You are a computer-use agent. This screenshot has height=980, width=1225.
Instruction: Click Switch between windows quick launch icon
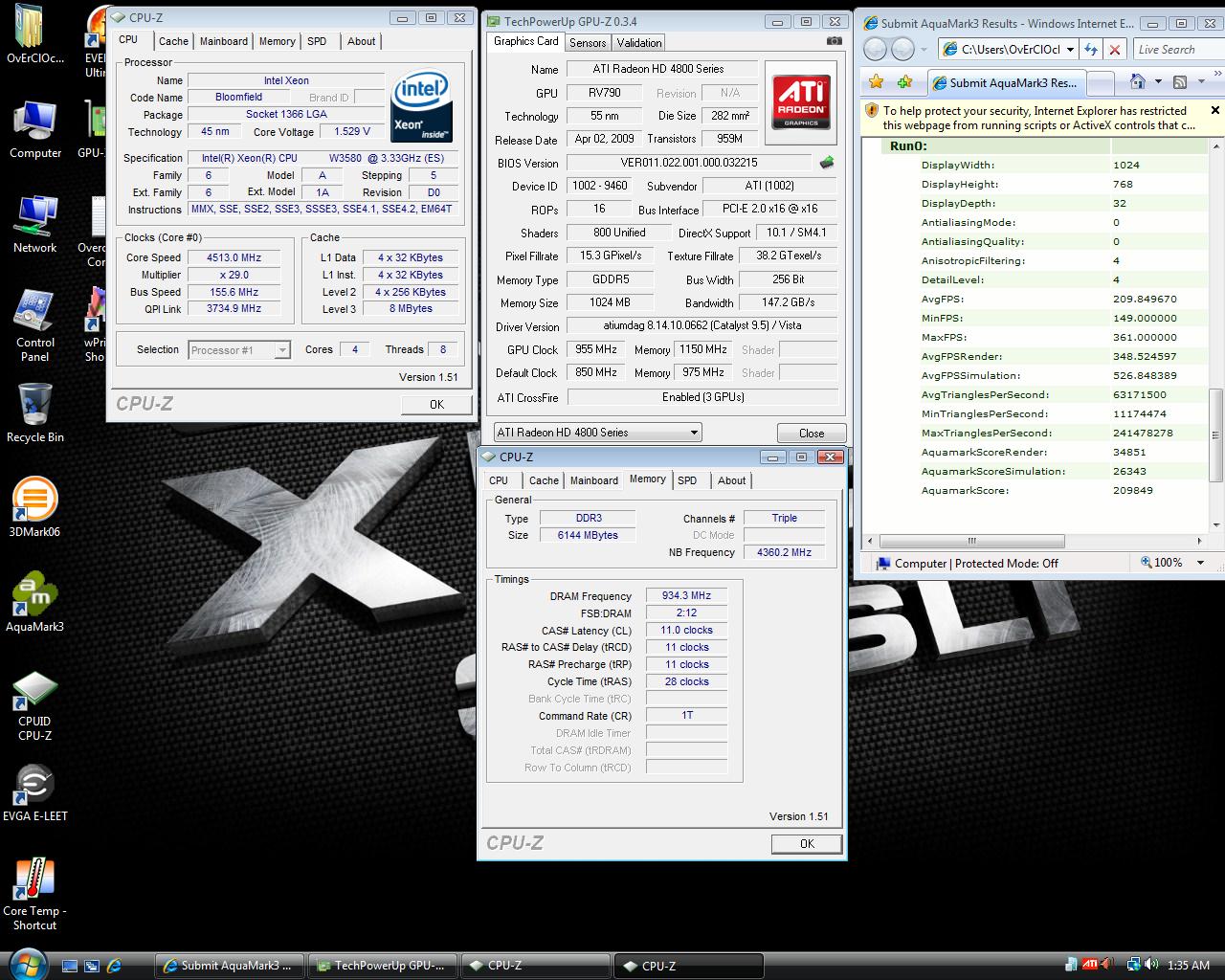(x=92, y=966)
